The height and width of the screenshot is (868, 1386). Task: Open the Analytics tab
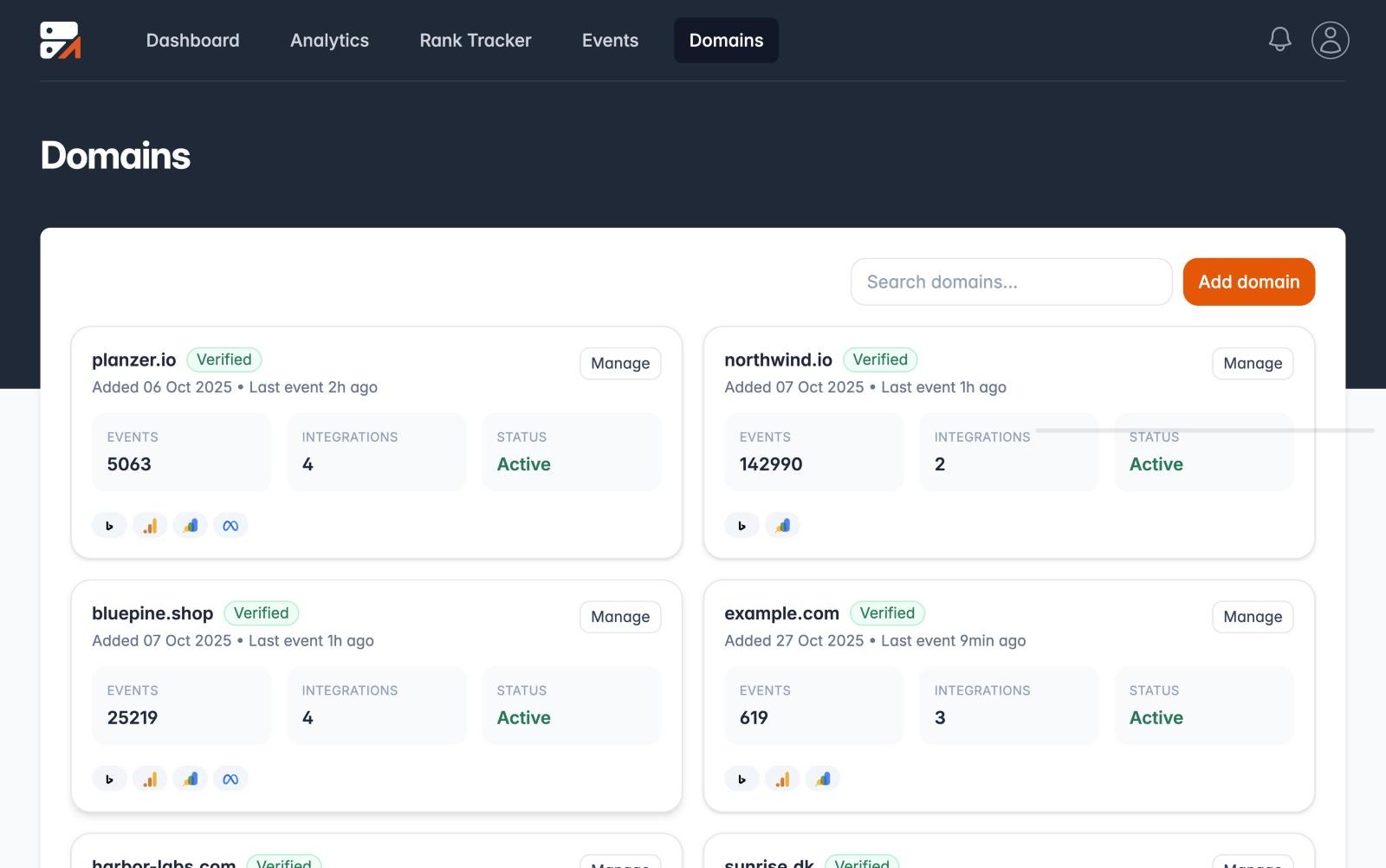click(329, 40)
